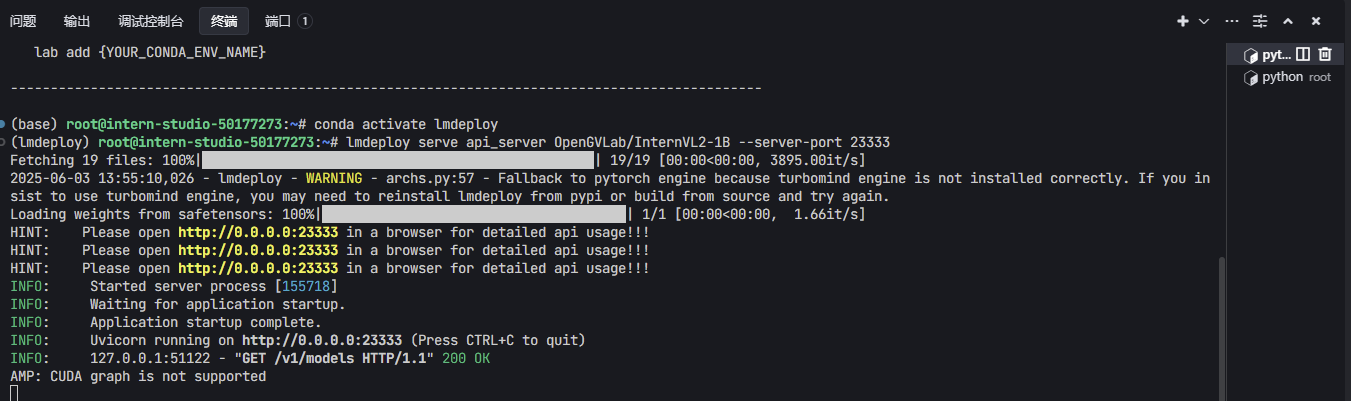
Task: Open first HINT http://0.0.0.0:23333 link
Action: 258,233
